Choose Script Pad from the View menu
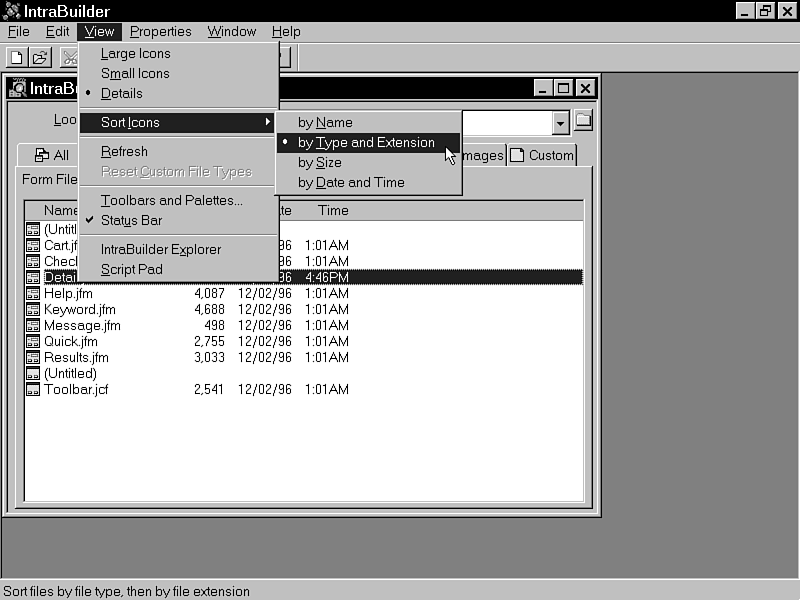 click(131, 269)
